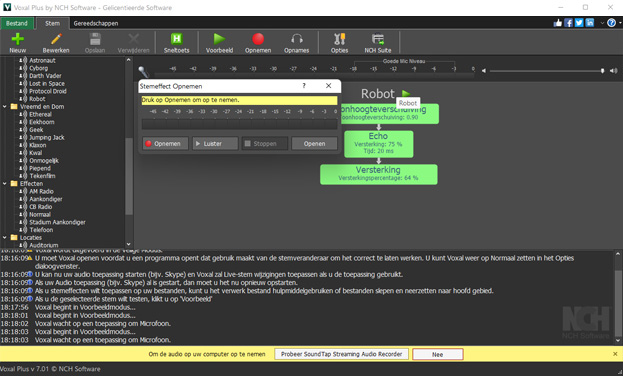Select the Auditorium location

[43, 245]
